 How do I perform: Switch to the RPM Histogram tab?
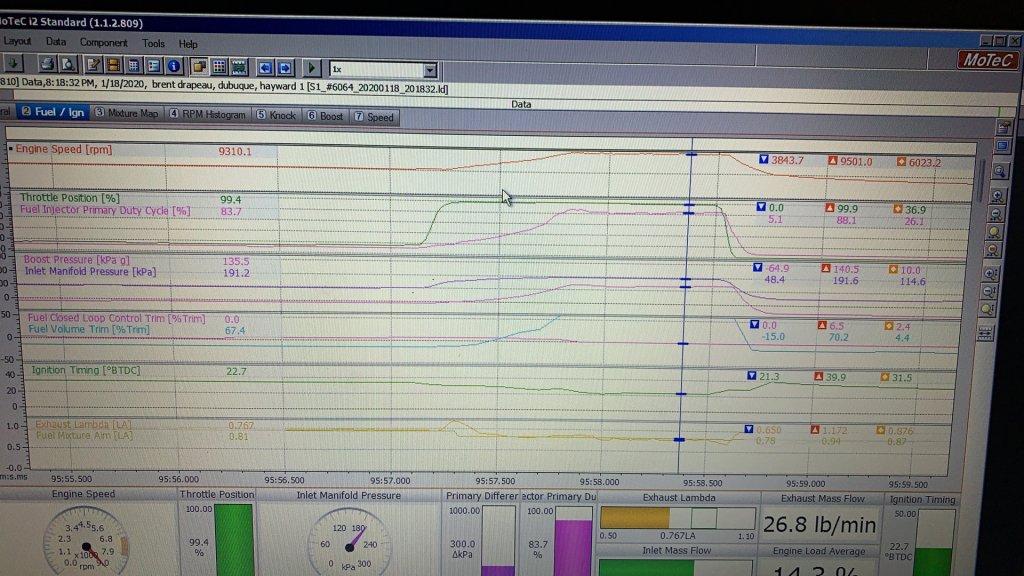pyautogui.click(x=207, y=115)
